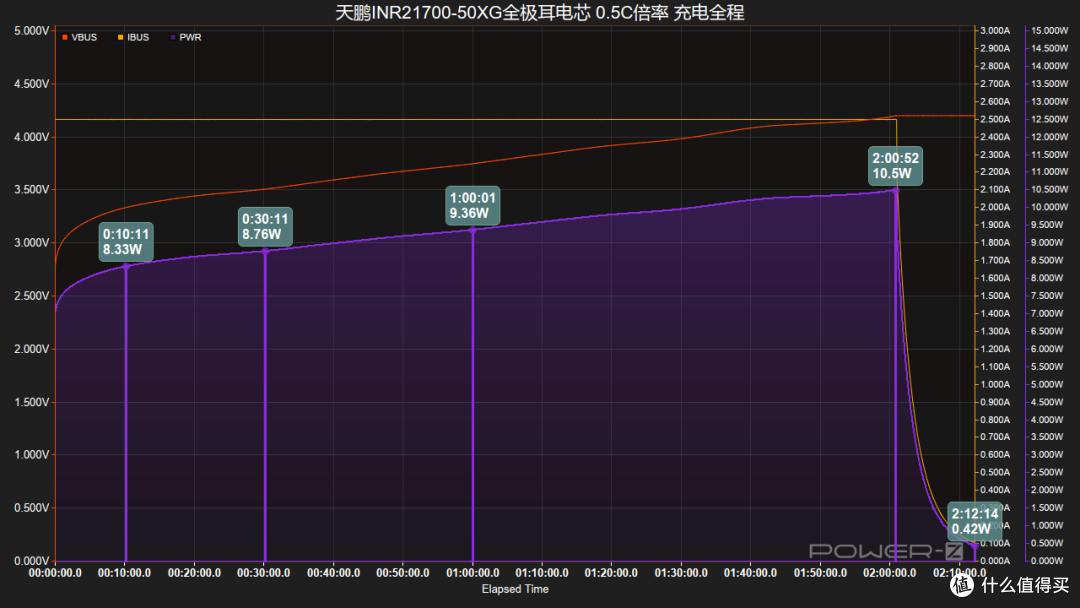Click the 3.500V voltage axis label
The height and width of the screenshot is (608, 1080).
32,190
